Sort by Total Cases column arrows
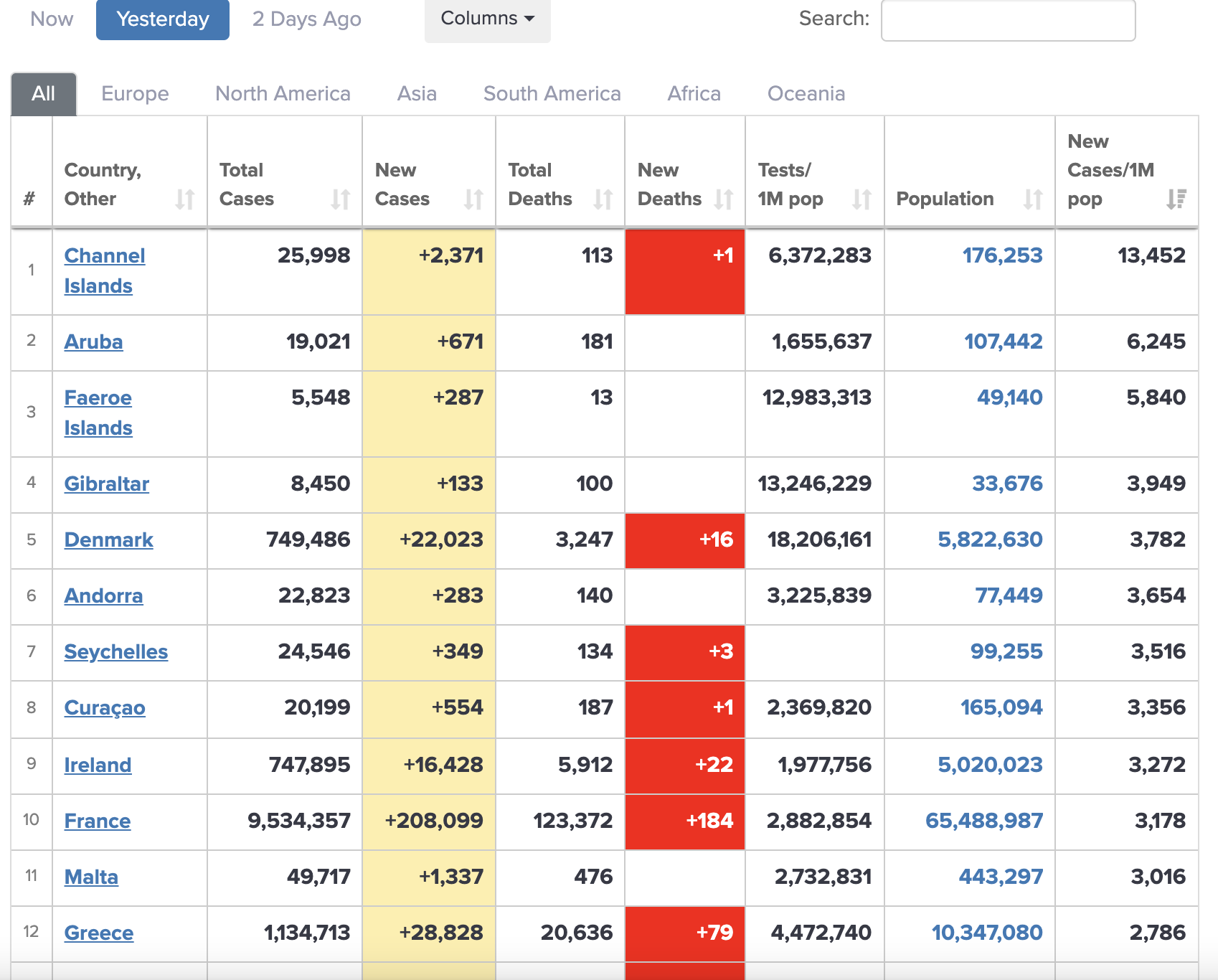 (x=340, y=199)
